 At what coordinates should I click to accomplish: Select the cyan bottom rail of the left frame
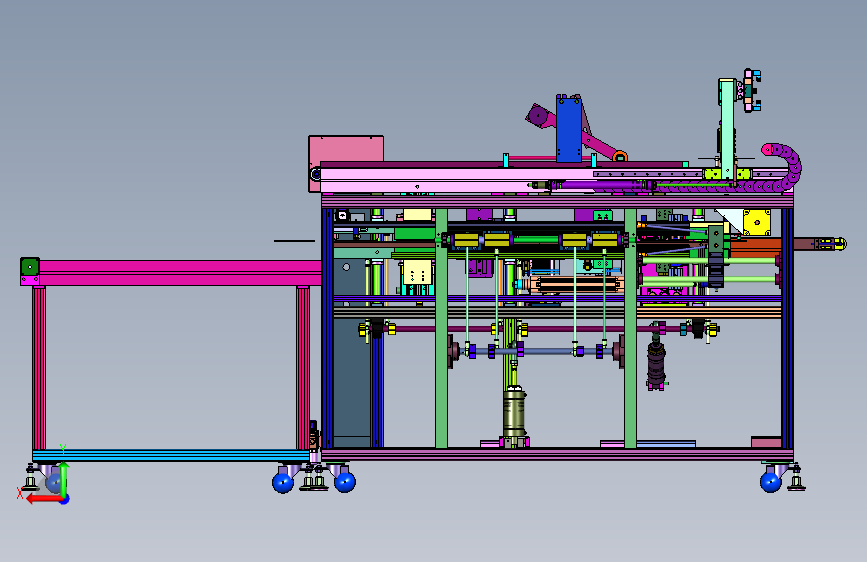(171, 455)
